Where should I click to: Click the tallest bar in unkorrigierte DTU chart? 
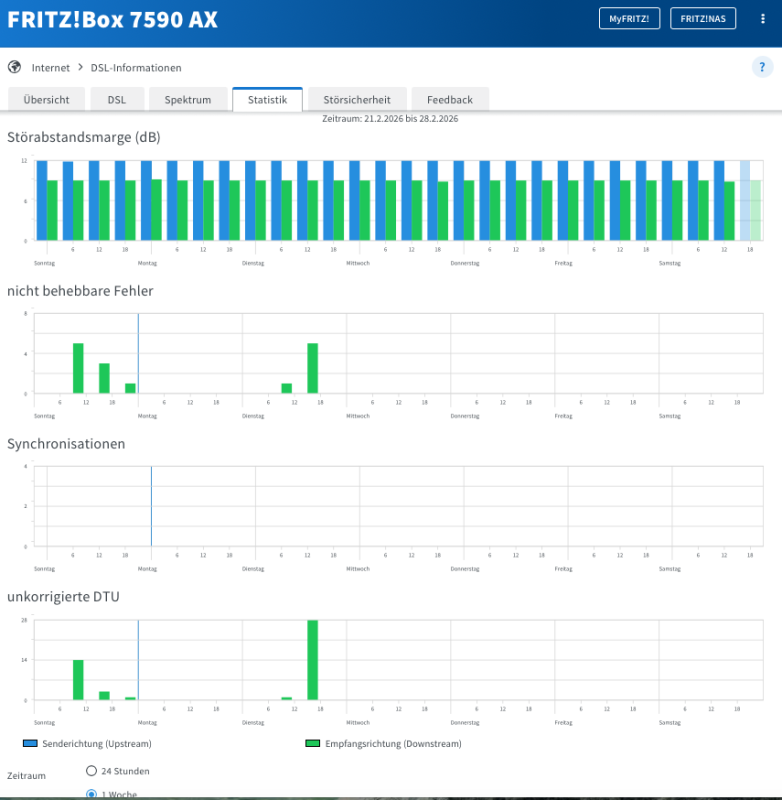pyautogui.click(x=313, y=660)
